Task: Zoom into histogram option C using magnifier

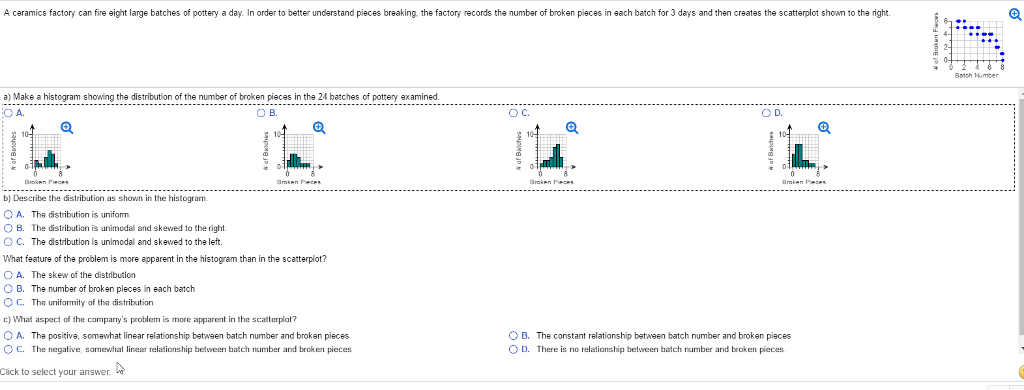Action: (573, 128)
